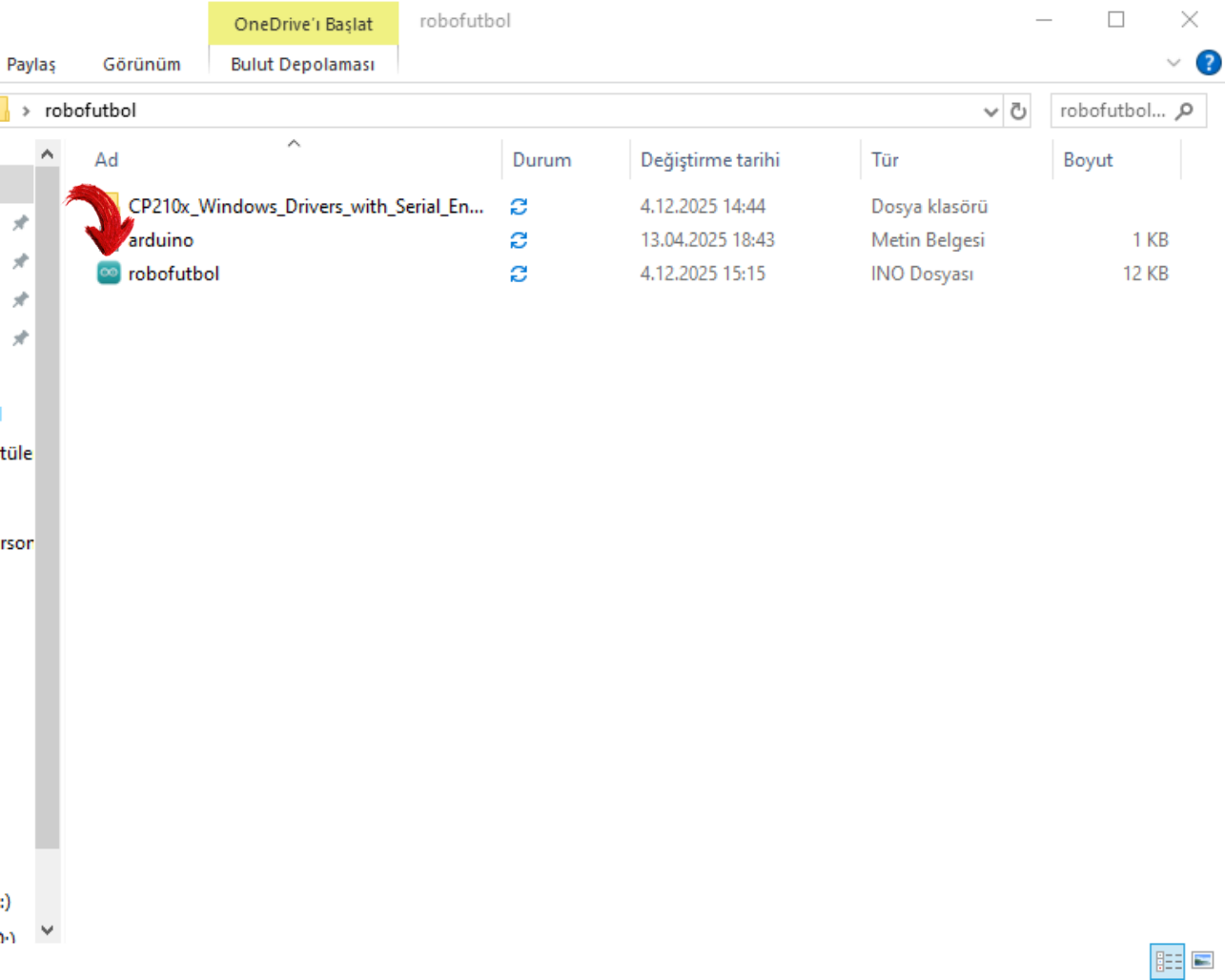The width and height of the screenshot is (1225, 980).
Task: Switch to details view in status bar
Action: [x=1167, y=960]
